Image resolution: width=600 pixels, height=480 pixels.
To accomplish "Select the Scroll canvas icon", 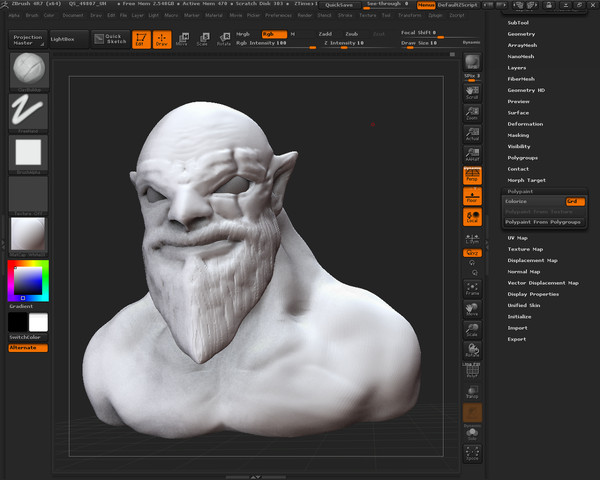I will pos(472,93).
